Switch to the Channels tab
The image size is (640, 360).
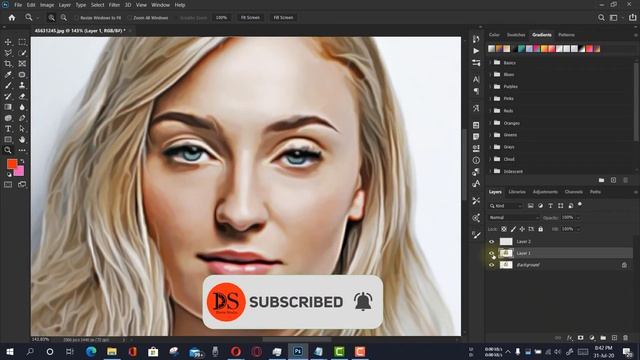click(573, 192)
